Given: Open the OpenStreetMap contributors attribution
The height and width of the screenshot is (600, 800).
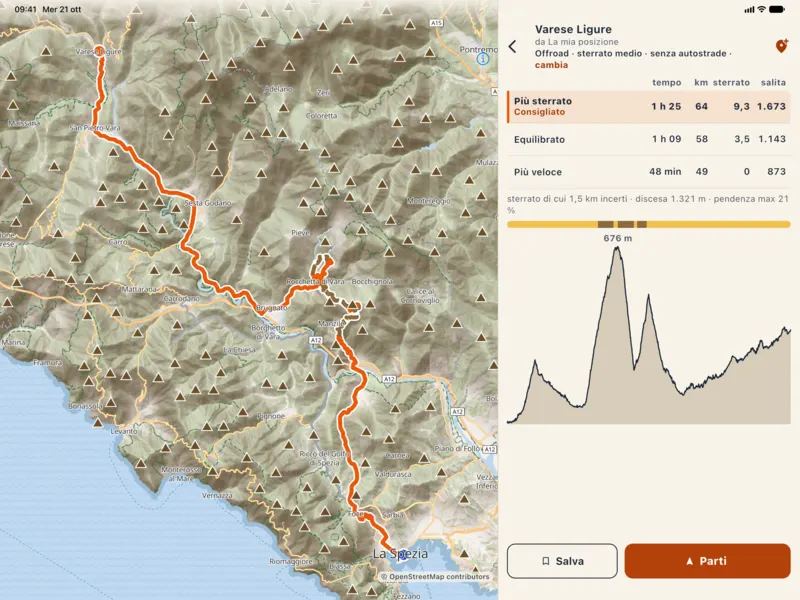Looking at the screenshot, I should pyautogui.click(x=435, y=577).
